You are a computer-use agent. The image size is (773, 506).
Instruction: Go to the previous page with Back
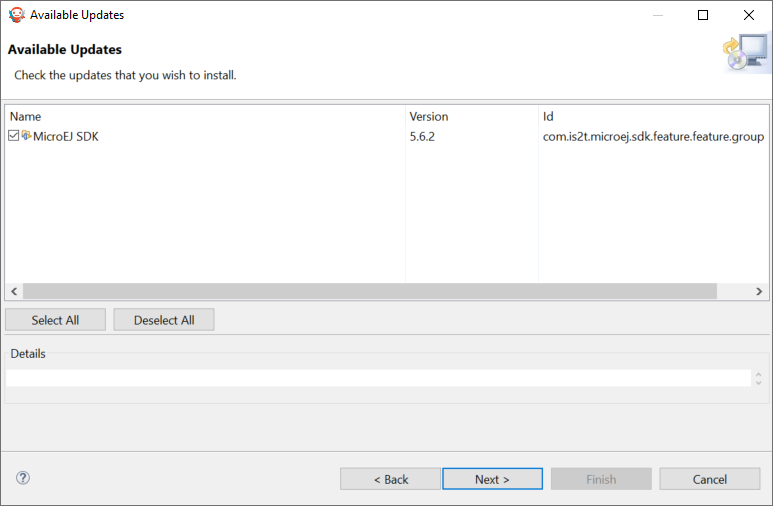(390, 479)
